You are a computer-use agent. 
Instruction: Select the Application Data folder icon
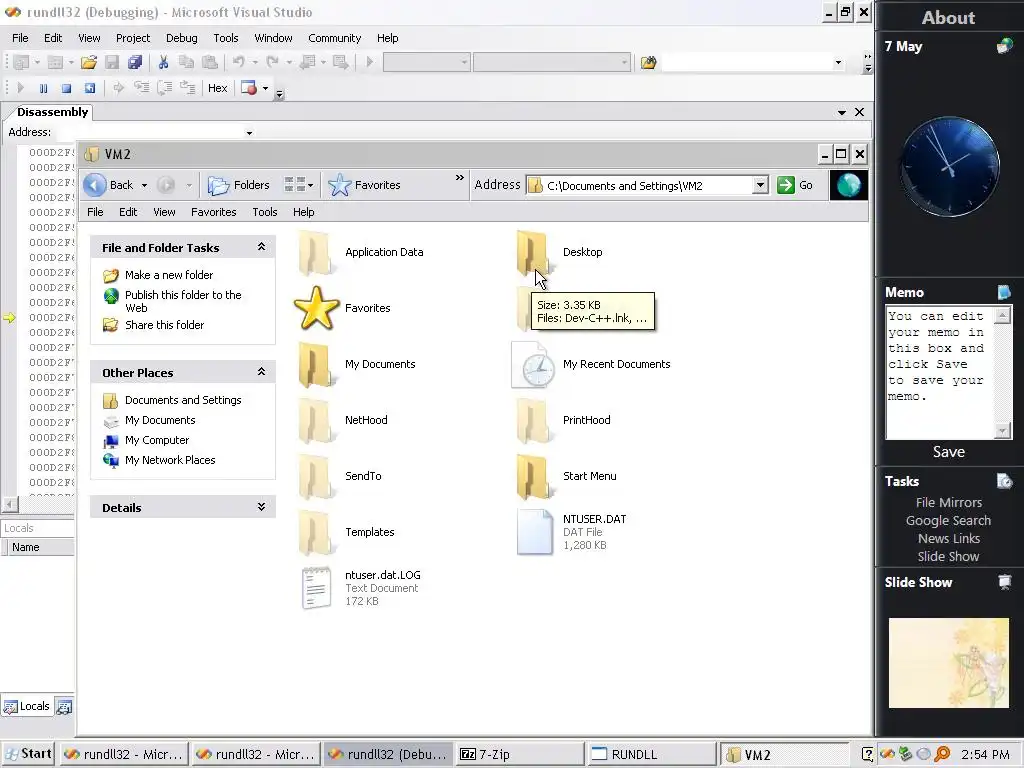tap(316, 253)
